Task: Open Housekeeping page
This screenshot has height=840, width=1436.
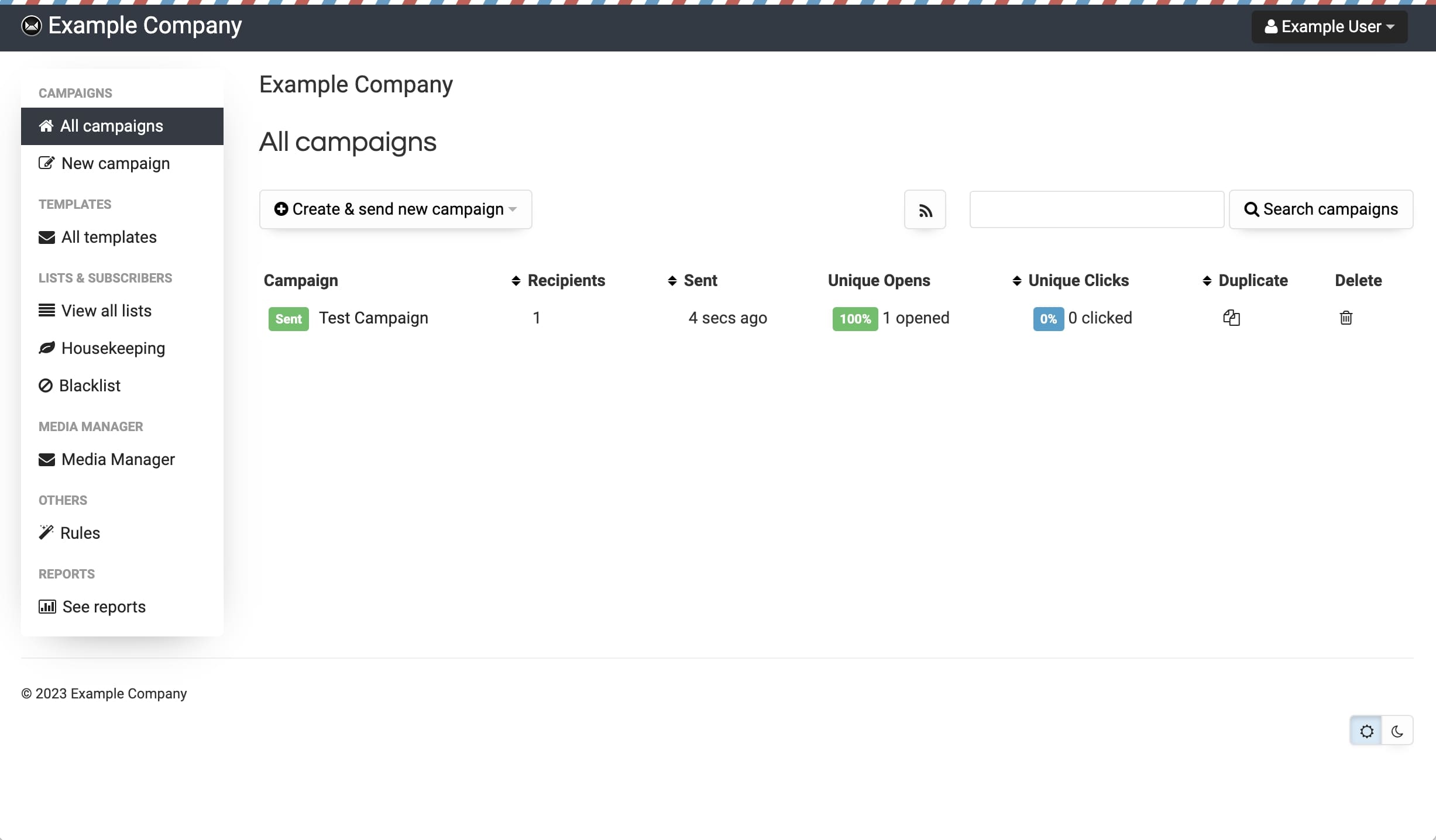Action: pyautogui.click(x=122, y=349)
